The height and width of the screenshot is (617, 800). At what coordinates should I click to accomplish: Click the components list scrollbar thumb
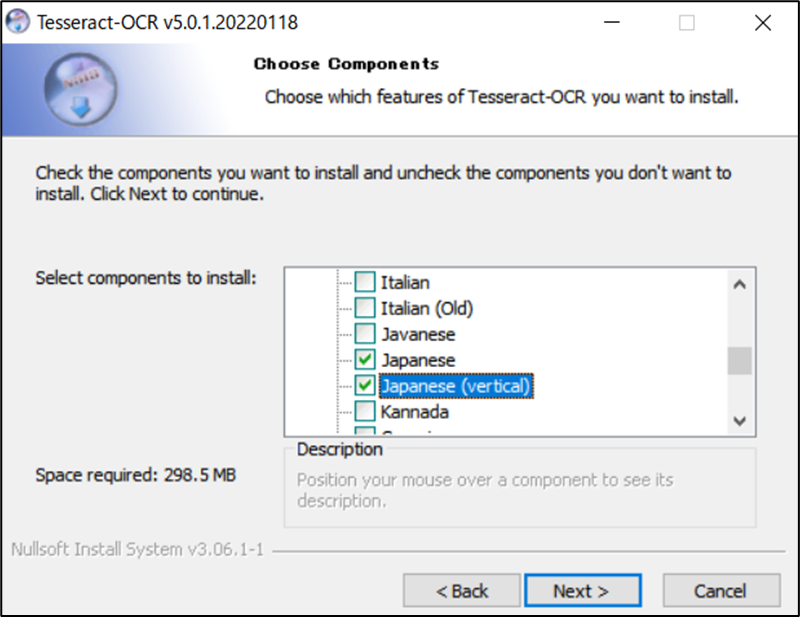739,360
